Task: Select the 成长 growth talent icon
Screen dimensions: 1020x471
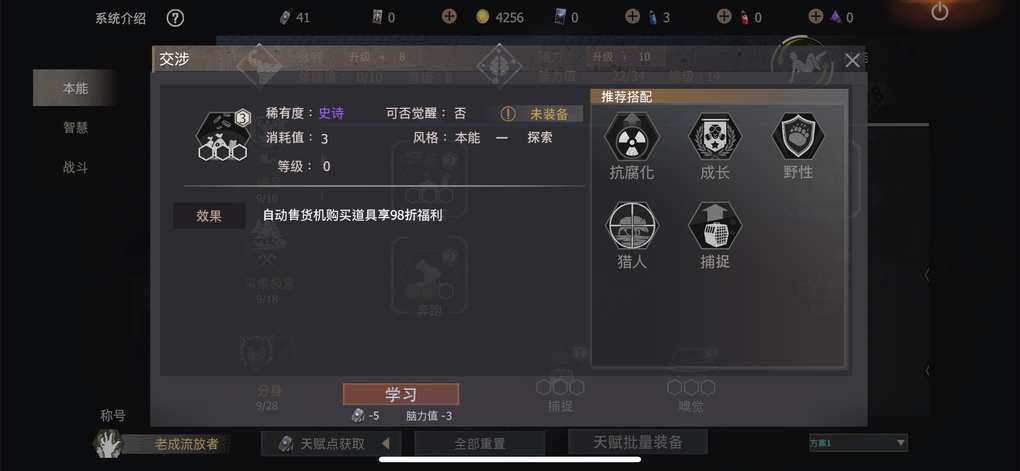Action: 715,137
